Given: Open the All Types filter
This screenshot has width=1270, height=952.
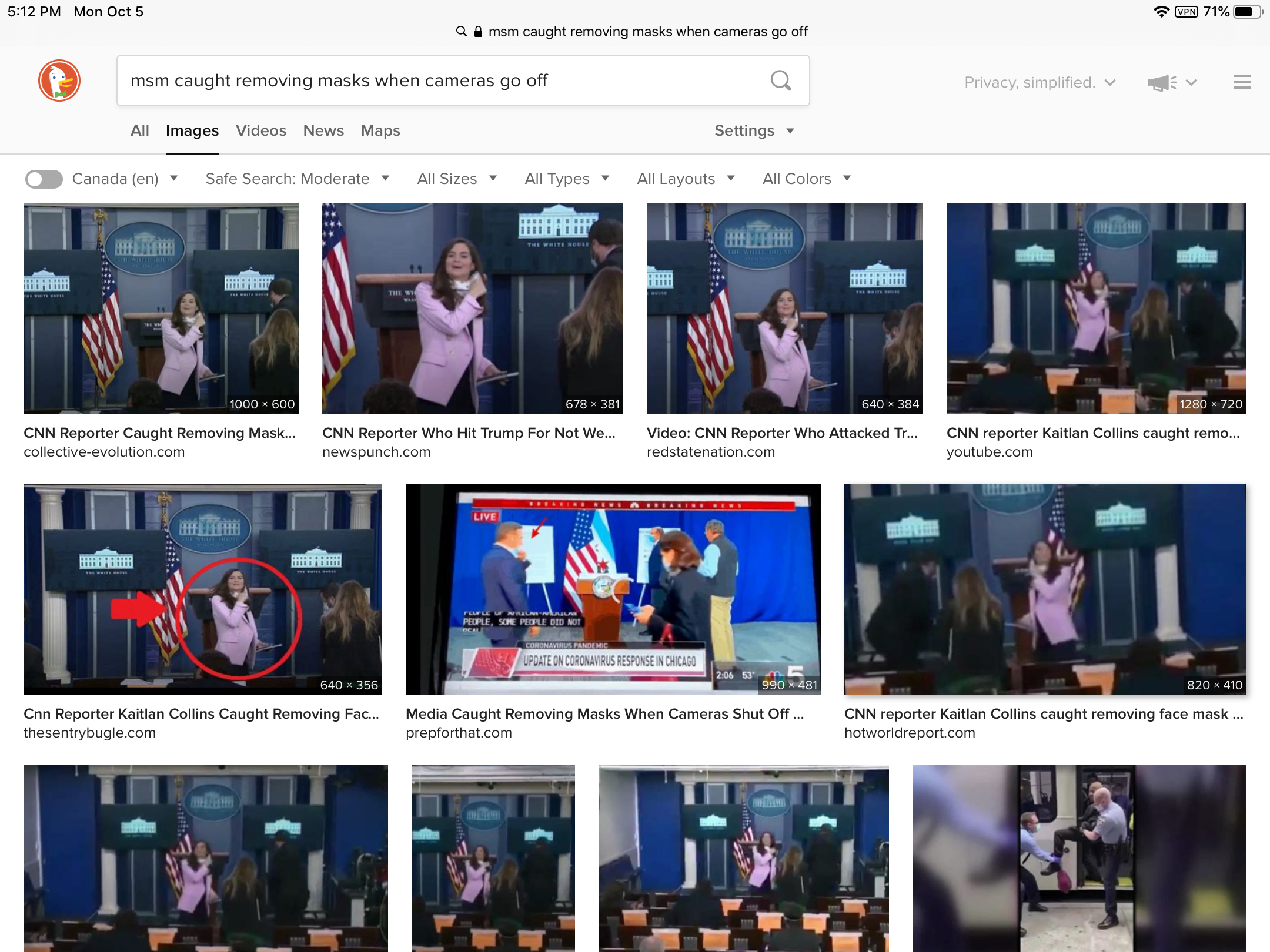Looking at the screenshot, I should coord(567,179).
